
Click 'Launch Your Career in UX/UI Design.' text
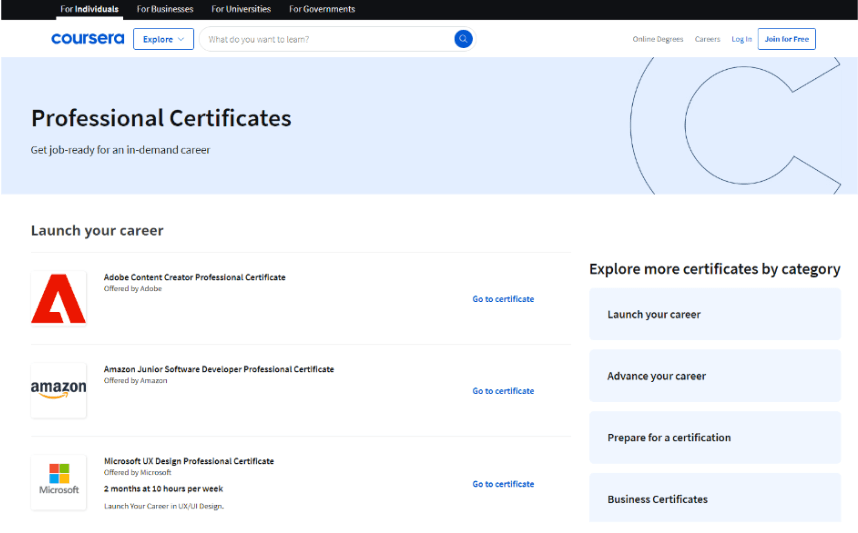point(164,506)
